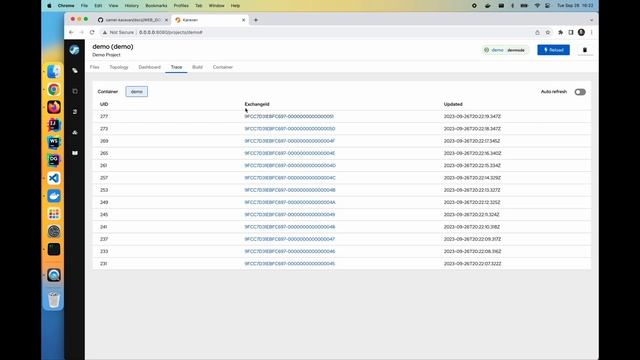
Task: Click the browser forward arrow
Action: [x=81, y=32]
